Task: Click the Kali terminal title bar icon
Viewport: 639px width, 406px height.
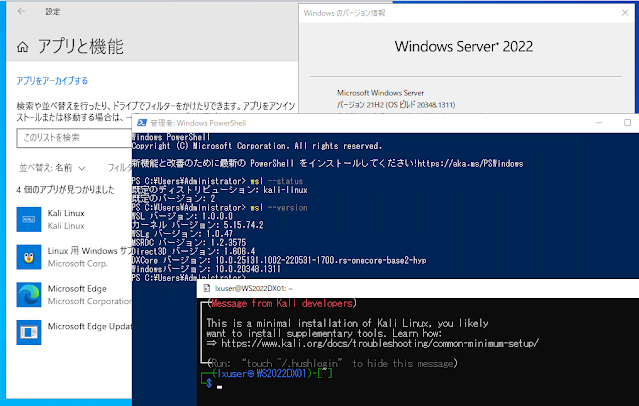Action: pyautogui.click(x=206, y=288)
